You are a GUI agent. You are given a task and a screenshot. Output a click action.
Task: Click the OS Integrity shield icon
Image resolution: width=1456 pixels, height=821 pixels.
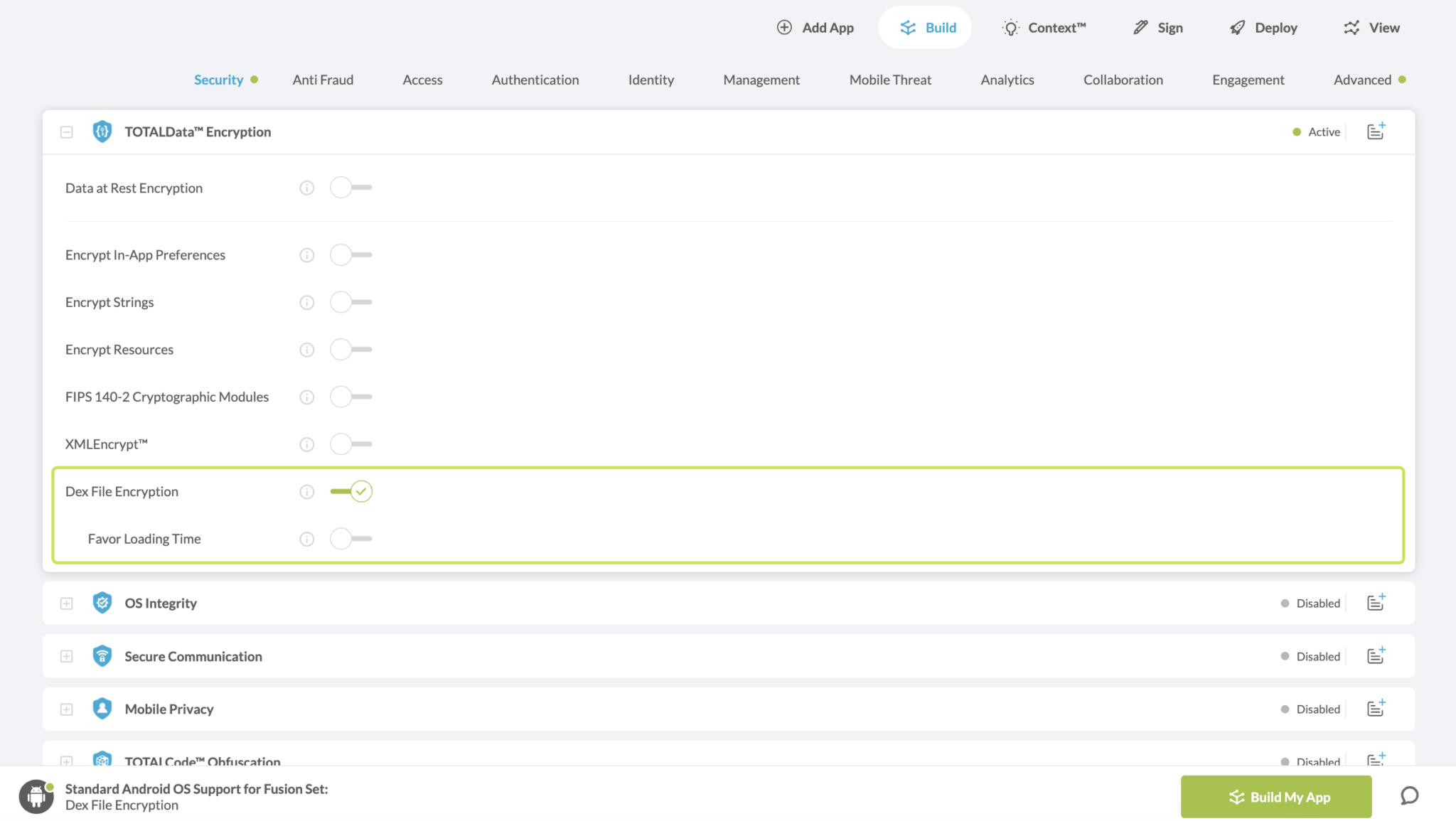click(102, 602)
